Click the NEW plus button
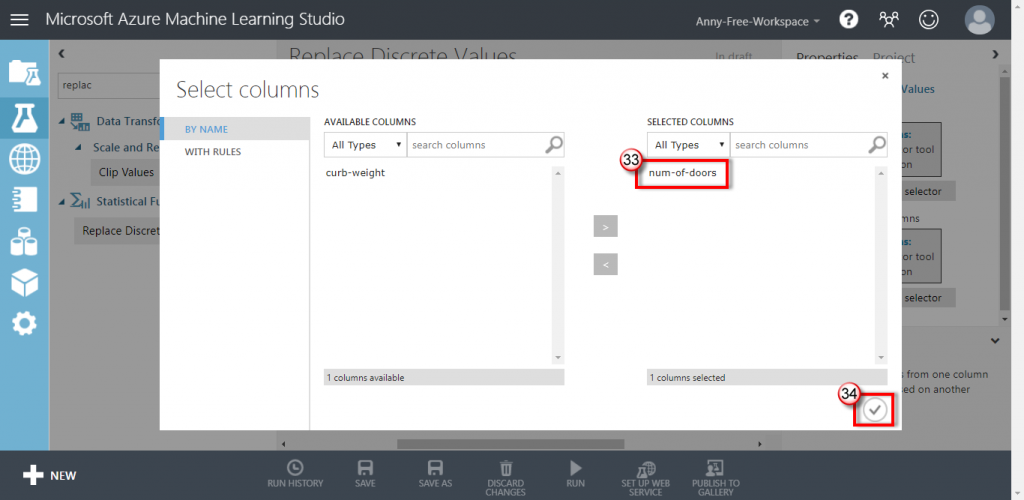 point(50,475)
